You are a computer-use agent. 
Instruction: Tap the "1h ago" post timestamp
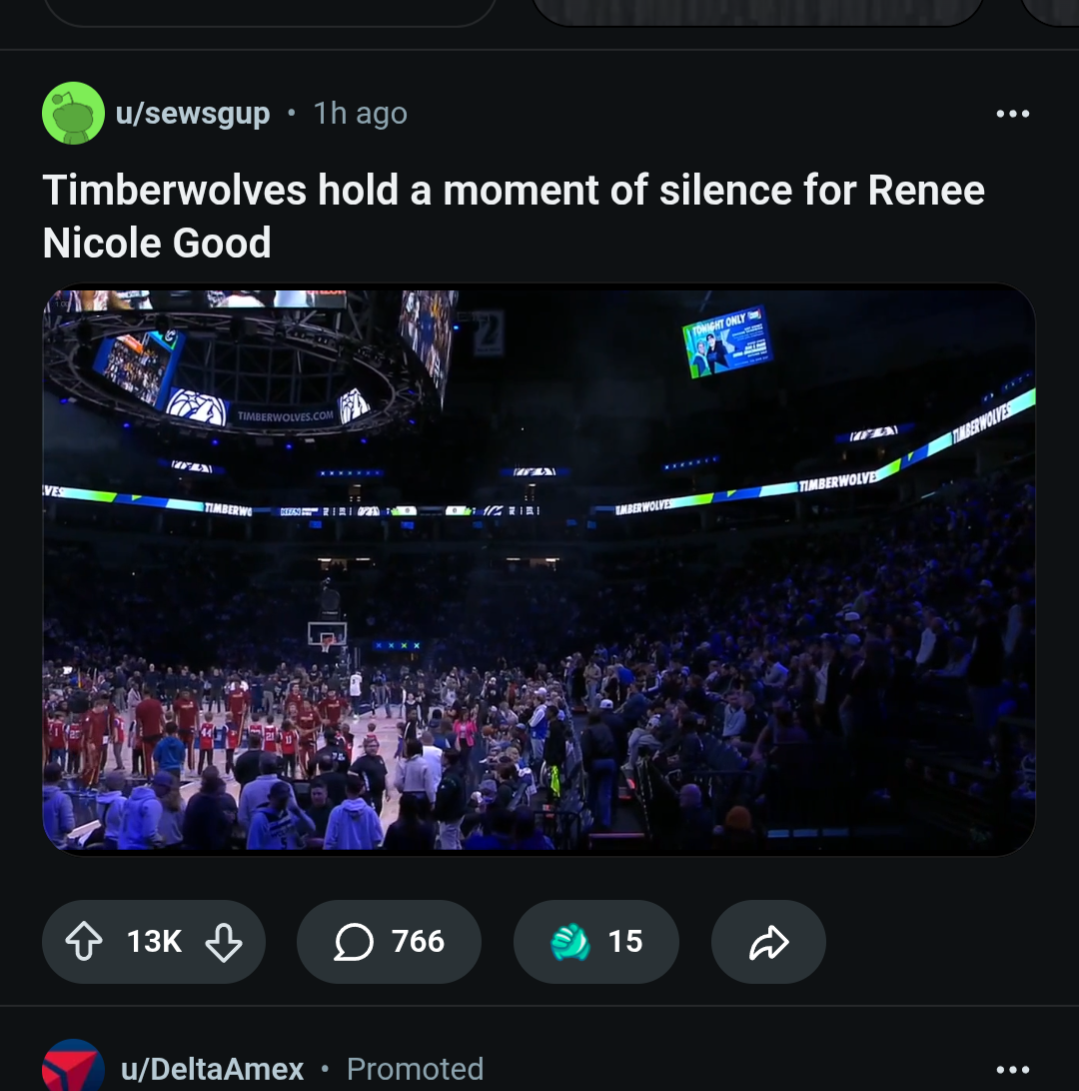click(360, 114)
